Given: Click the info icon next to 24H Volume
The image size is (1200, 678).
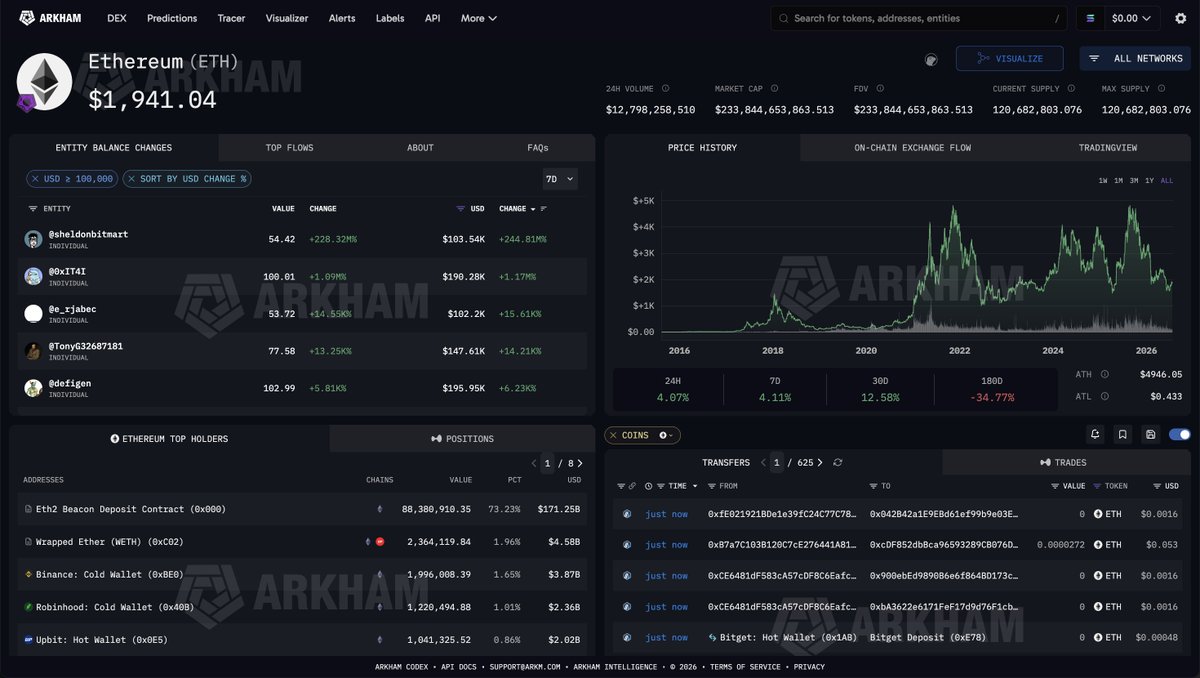Looking at the screenshot, I should 665,89.
